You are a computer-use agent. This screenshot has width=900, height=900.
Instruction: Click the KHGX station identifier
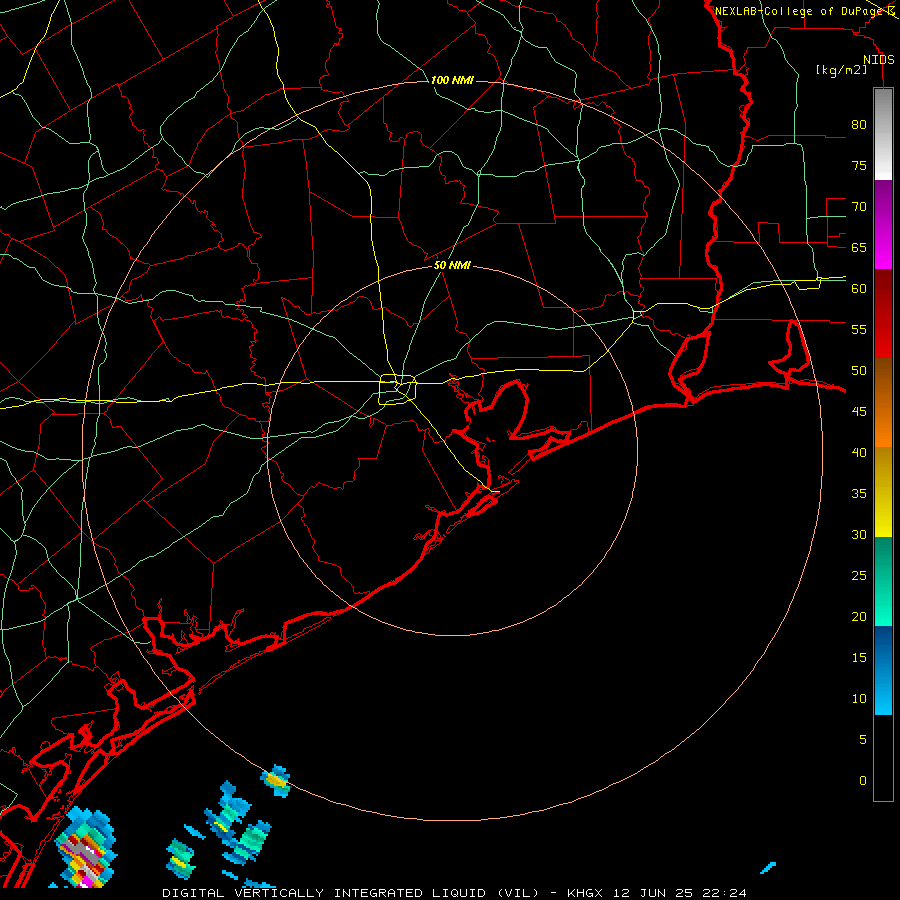click(587, 893)
